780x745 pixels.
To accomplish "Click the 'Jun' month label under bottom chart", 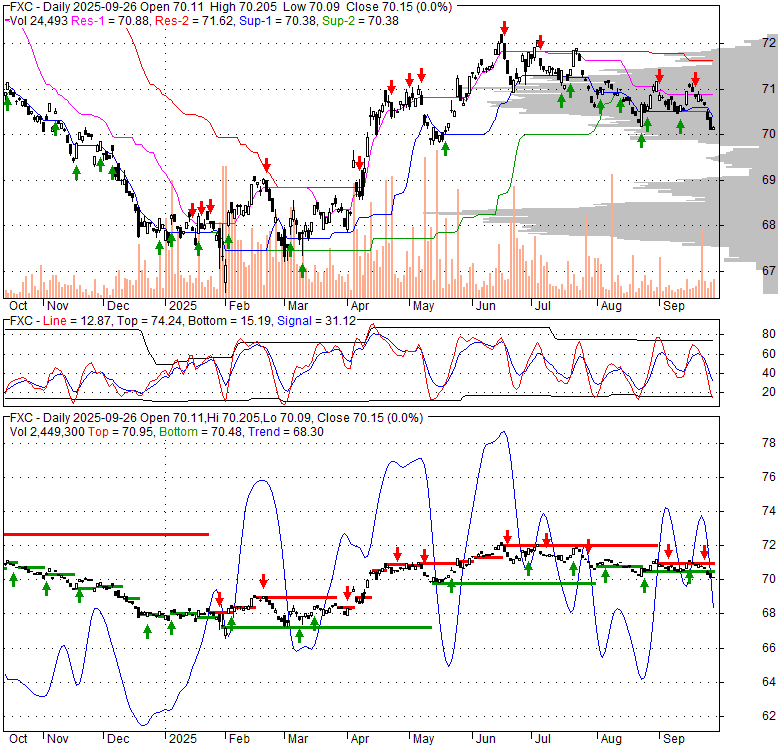I will [x=486, y=739].
